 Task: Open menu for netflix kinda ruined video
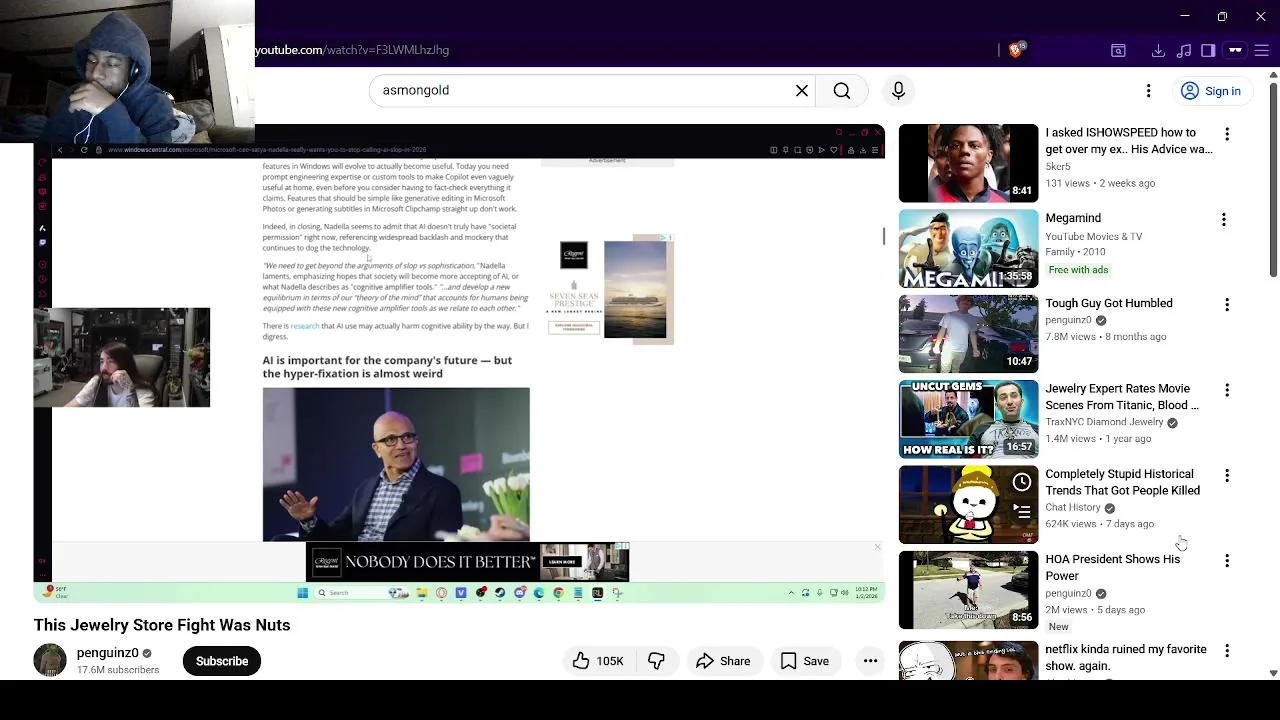[x=1227, y=651]
